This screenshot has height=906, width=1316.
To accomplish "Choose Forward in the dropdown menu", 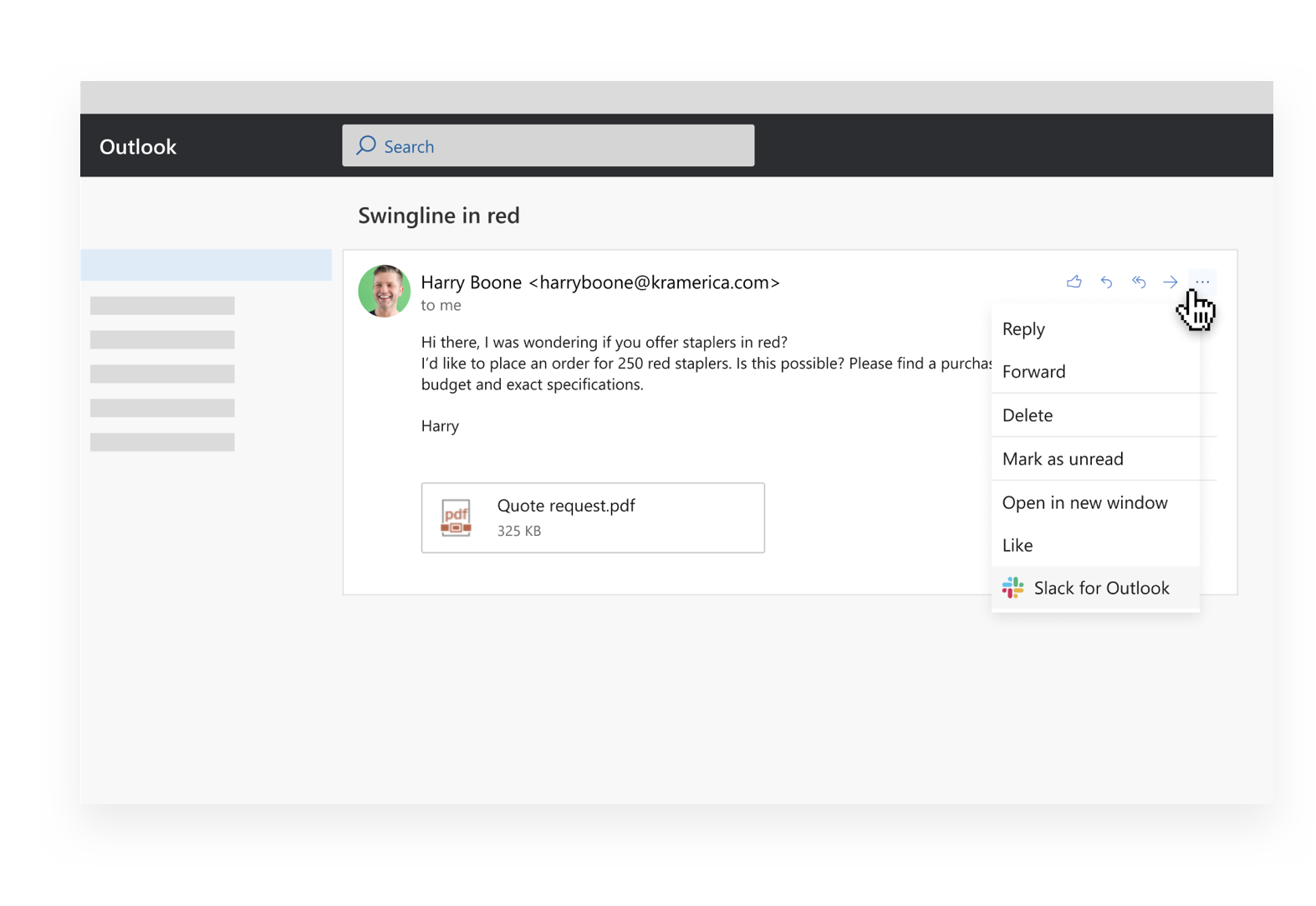I will [1095, 371].
